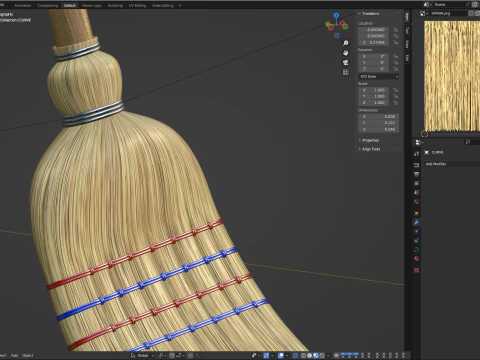The width and height of the screenshot is (480, 360).
Task: Open the properties editor type dropdown
Action: click(419, 142)
